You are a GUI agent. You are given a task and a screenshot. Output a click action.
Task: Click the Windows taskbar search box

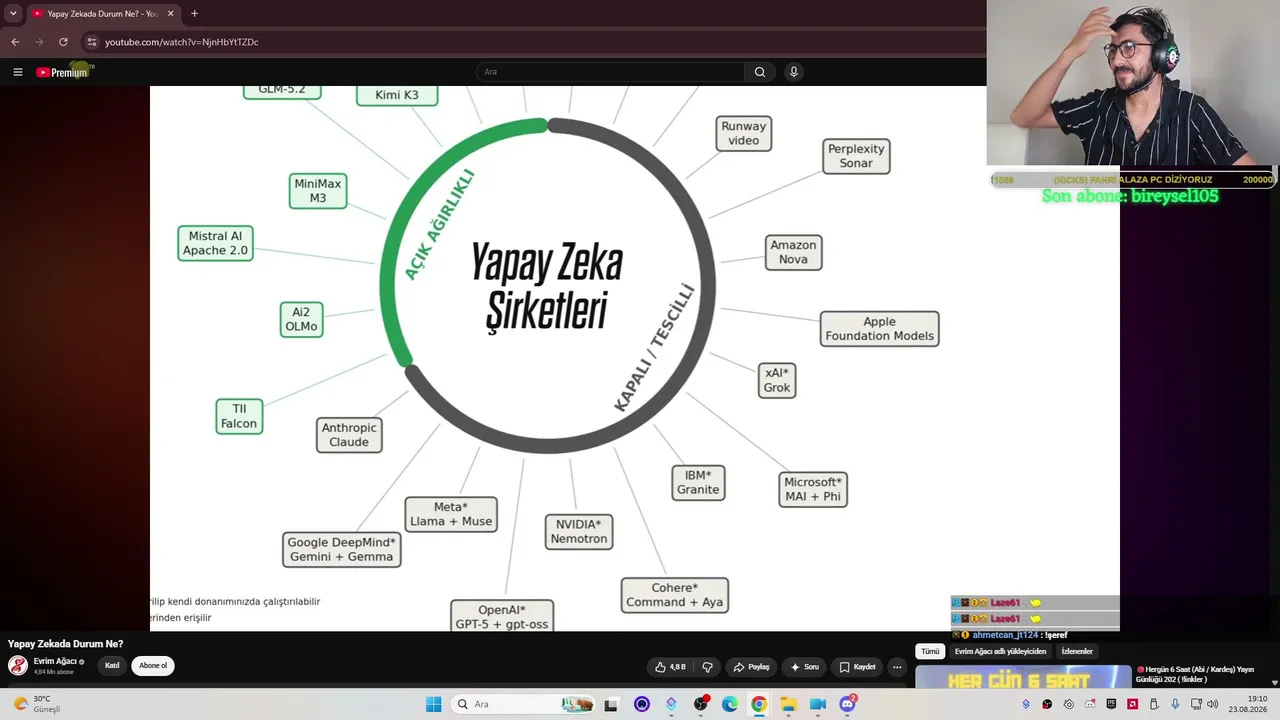click(523, 704)
